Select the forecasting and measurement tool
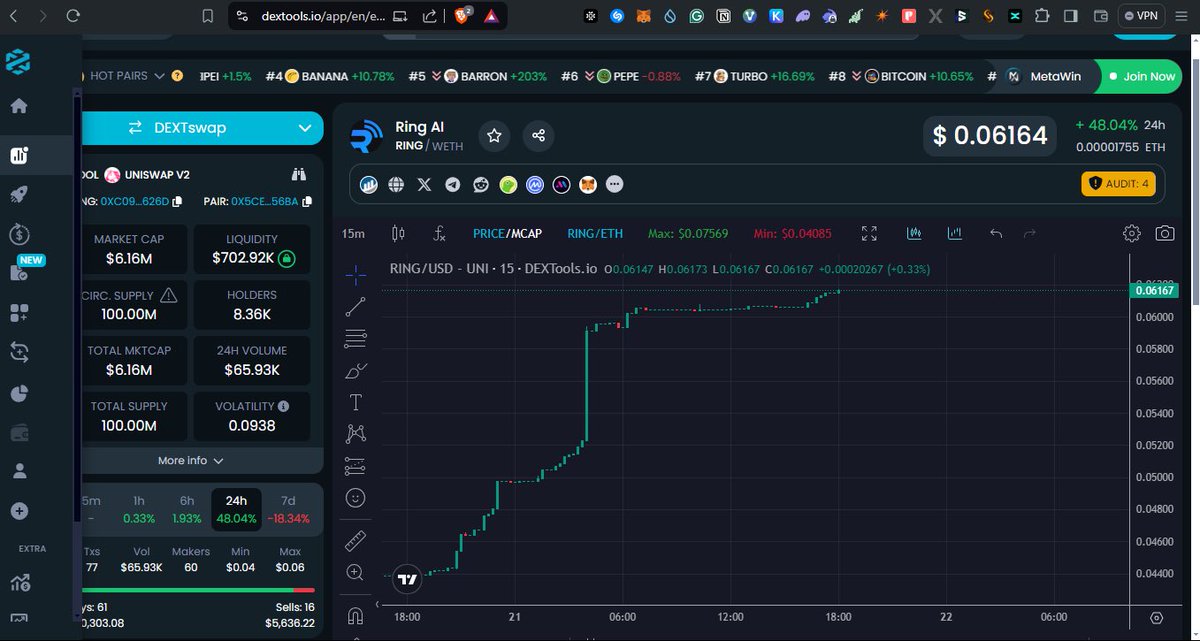Screen dimensions: 1200x641 pos(355,465)
